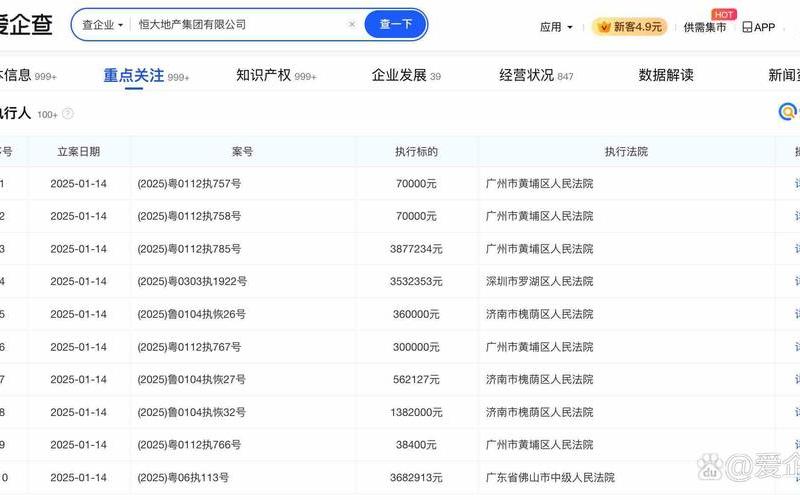Open the APP download link

click(x=759, y=27)
